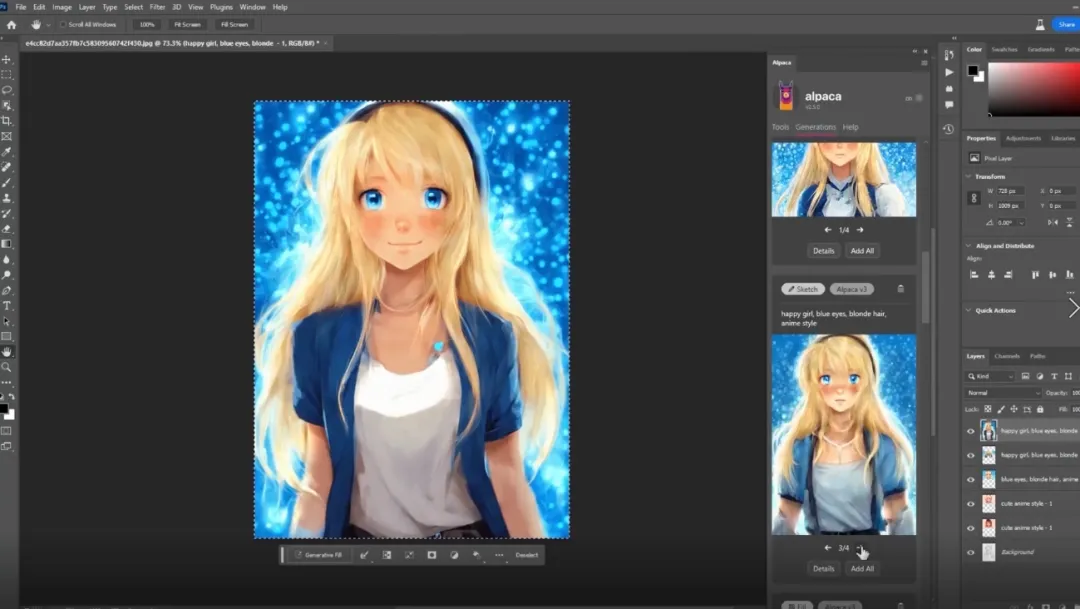Toggle the alpaca plugin on switch
This screenshot has width=1080, height=609.
919,98
